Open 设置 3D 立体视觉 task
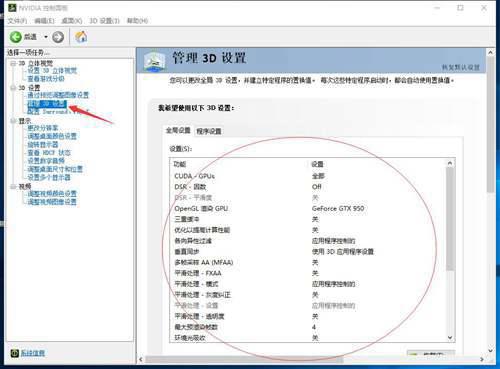This screenshot has width=500, height=369. pos(52,71)
